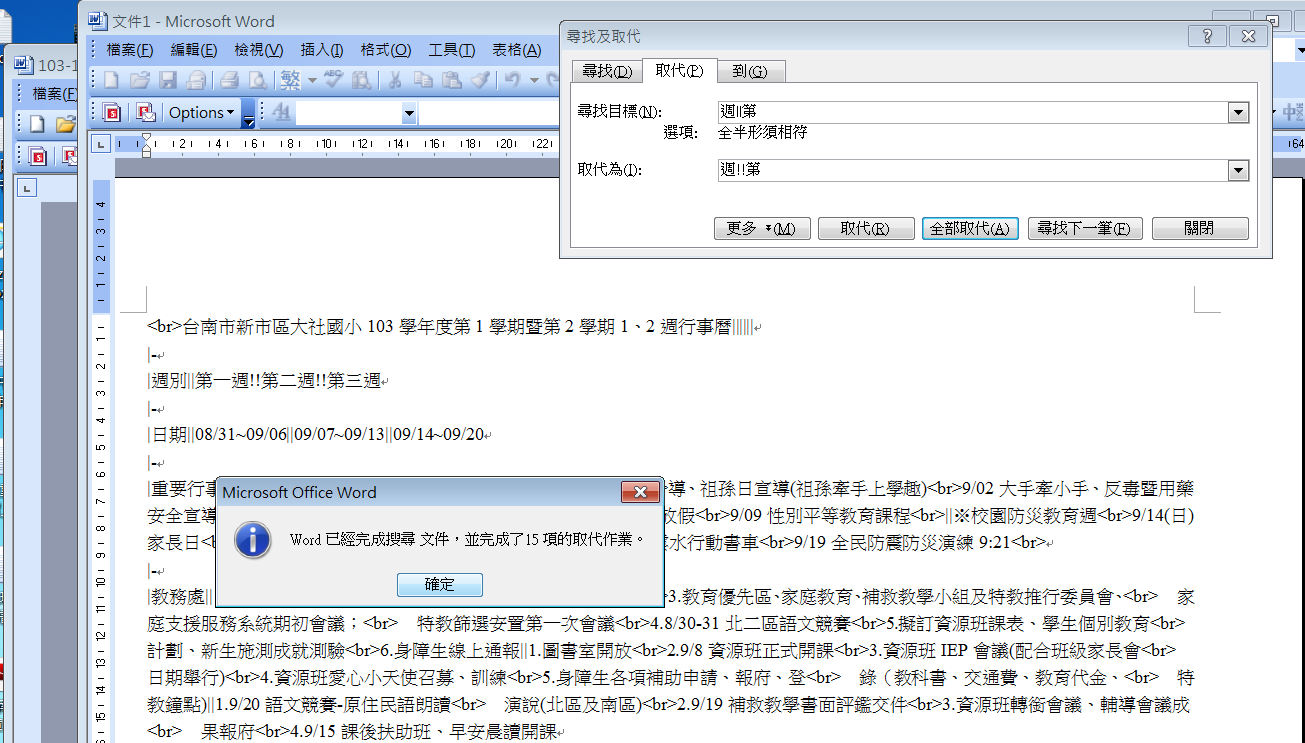This screenshot has height=743, width=1305.
Task: Open the 插入(I) menu
Action: click(322, 50)
